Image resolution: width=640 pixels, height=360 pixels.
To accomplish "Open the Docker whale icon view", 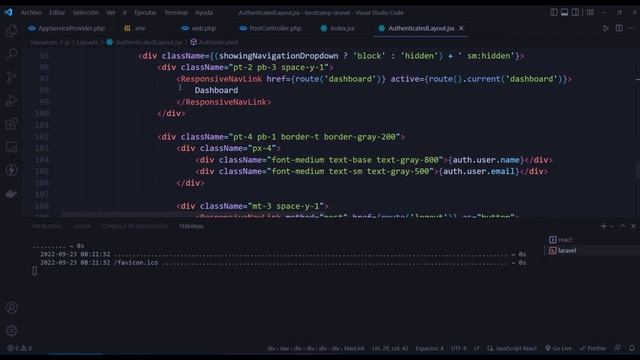I will click(x=11, y=193).
